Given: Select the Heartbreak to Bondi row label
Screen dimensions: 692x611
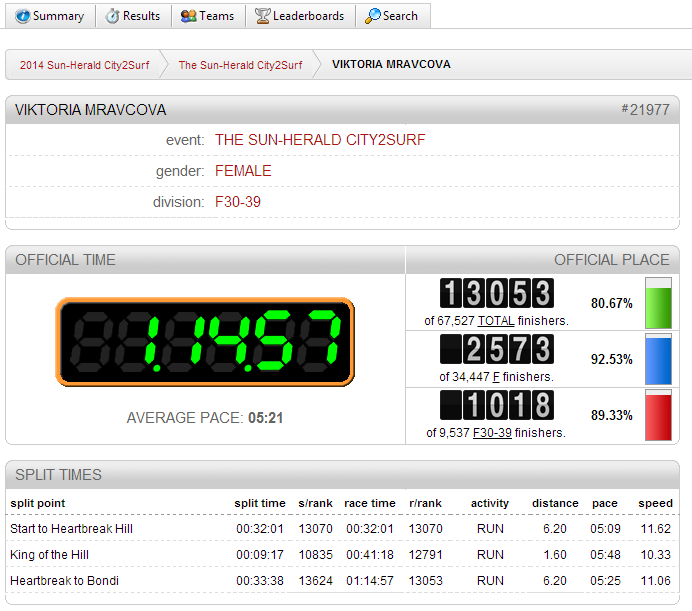Looking at the screenshot, I should (x=64, y=581).
